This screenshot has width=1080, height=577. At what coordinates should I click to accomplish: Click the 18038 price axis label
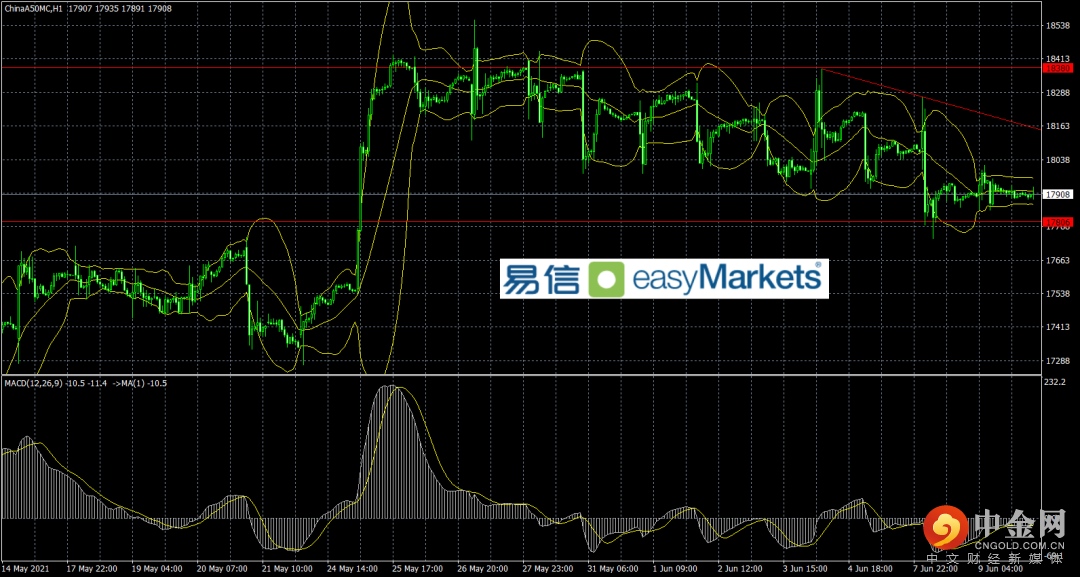1057,160
